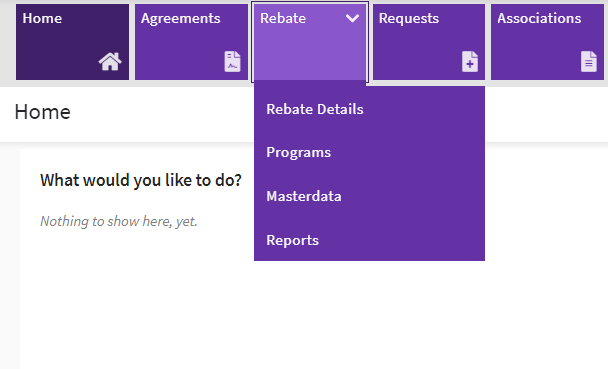The image size is (608, 369).
Task: Switch to the Associations tab
Action: pyautogui.click(x=548, y=42)
